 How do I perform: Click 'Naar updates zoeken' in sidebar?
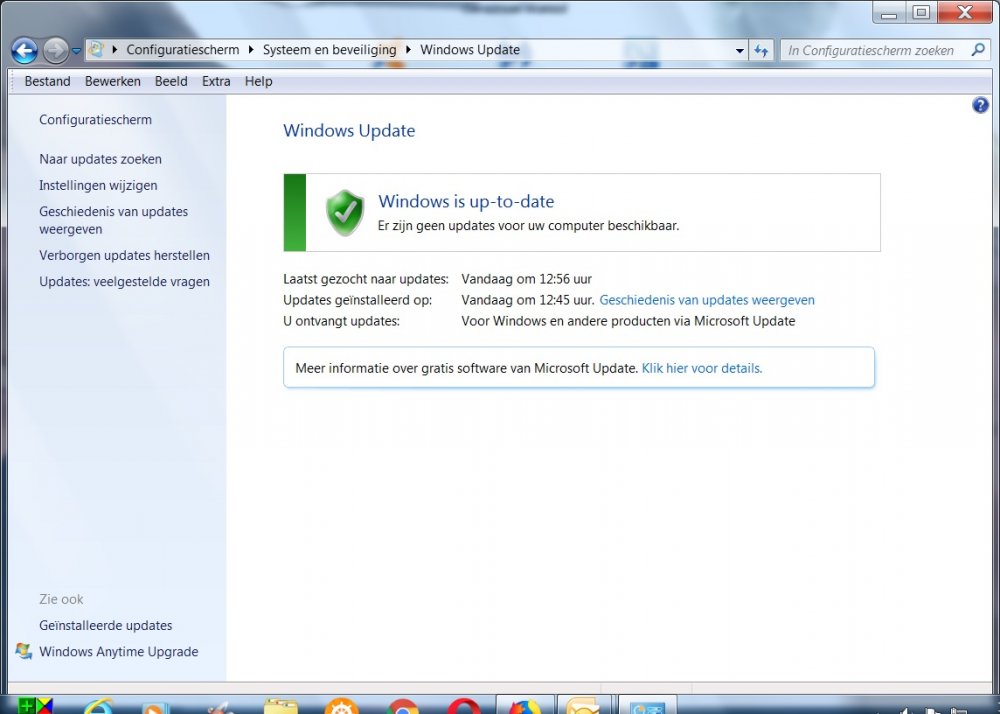click(x=100, y=159)
